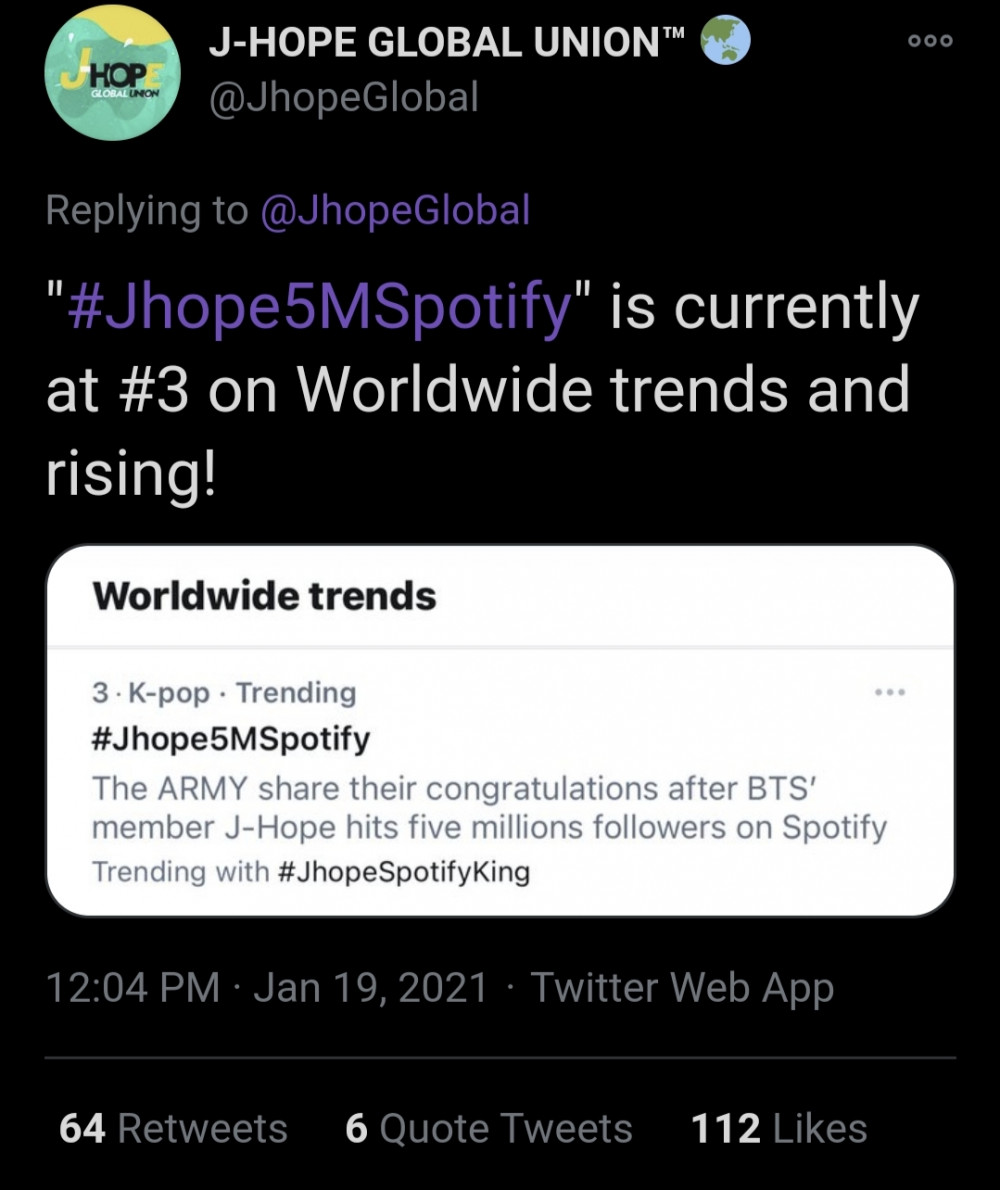Open the J-Hope Global Union profile avatar
Image resolution: width=1000 pixels, height=1190 pixels.
click(113, 74)
